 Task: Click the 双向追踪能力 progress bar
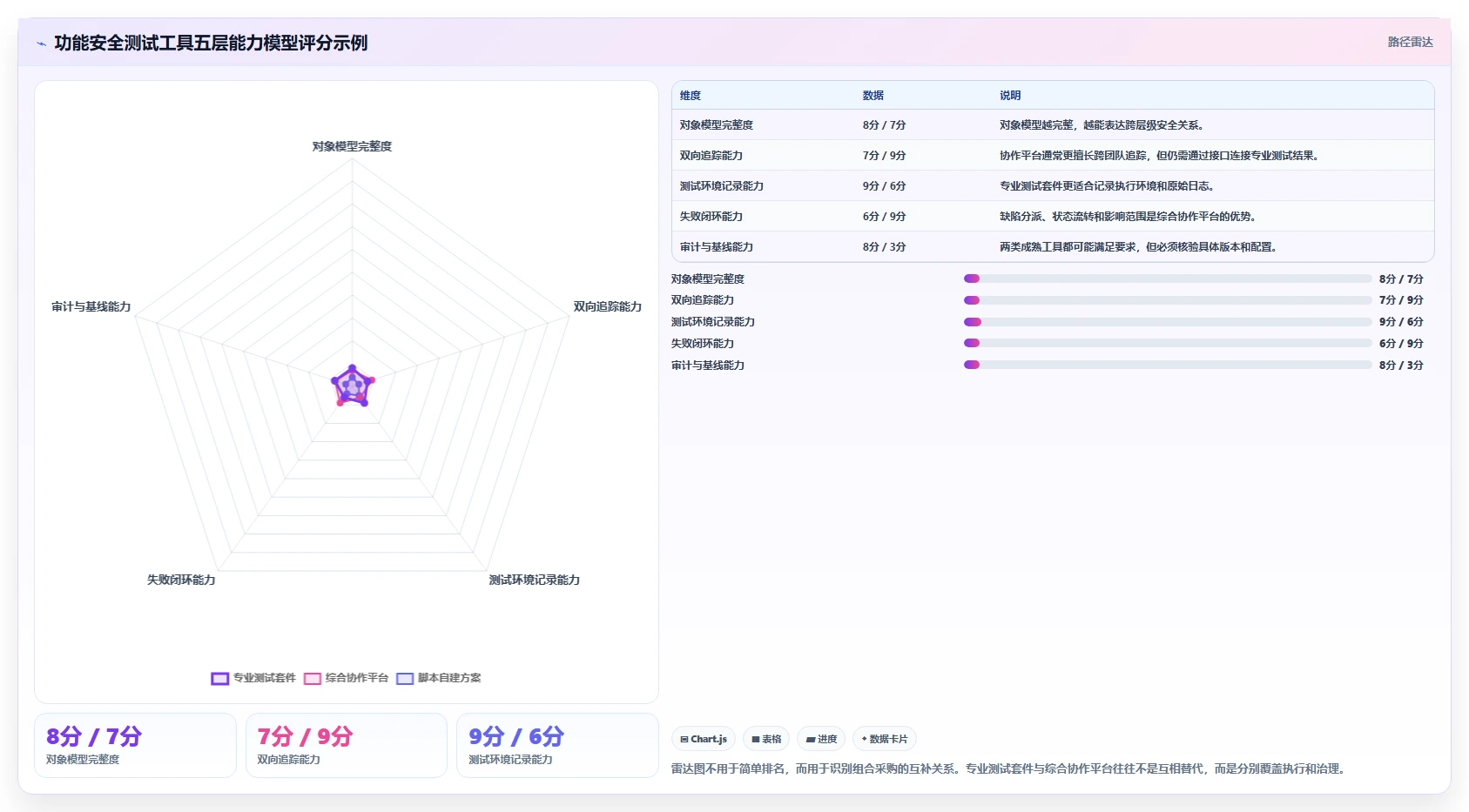[1168, 300]
